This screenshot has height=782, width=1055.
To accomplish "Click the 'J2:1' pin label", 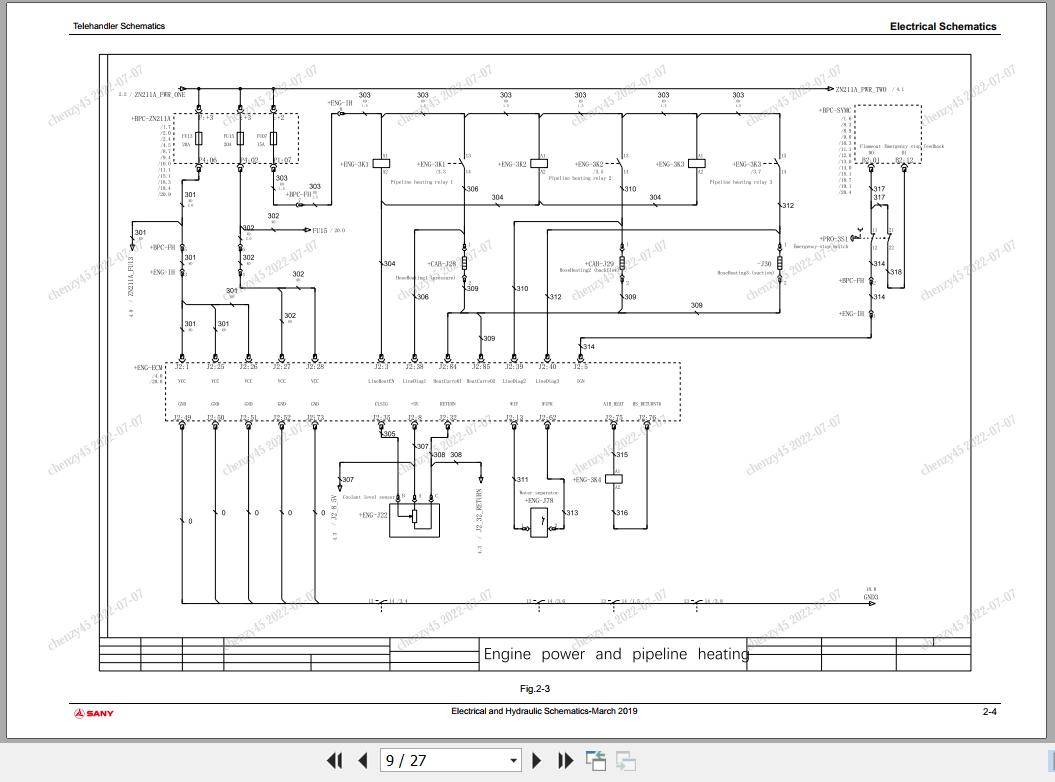I will tap(182, 367).
